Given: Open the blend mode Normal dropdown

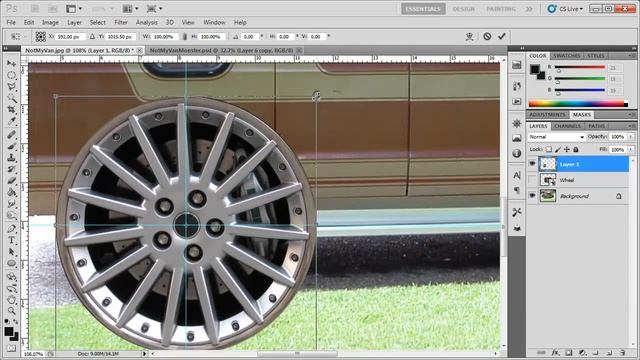Looking at the screenshot, I should (557, 137).
